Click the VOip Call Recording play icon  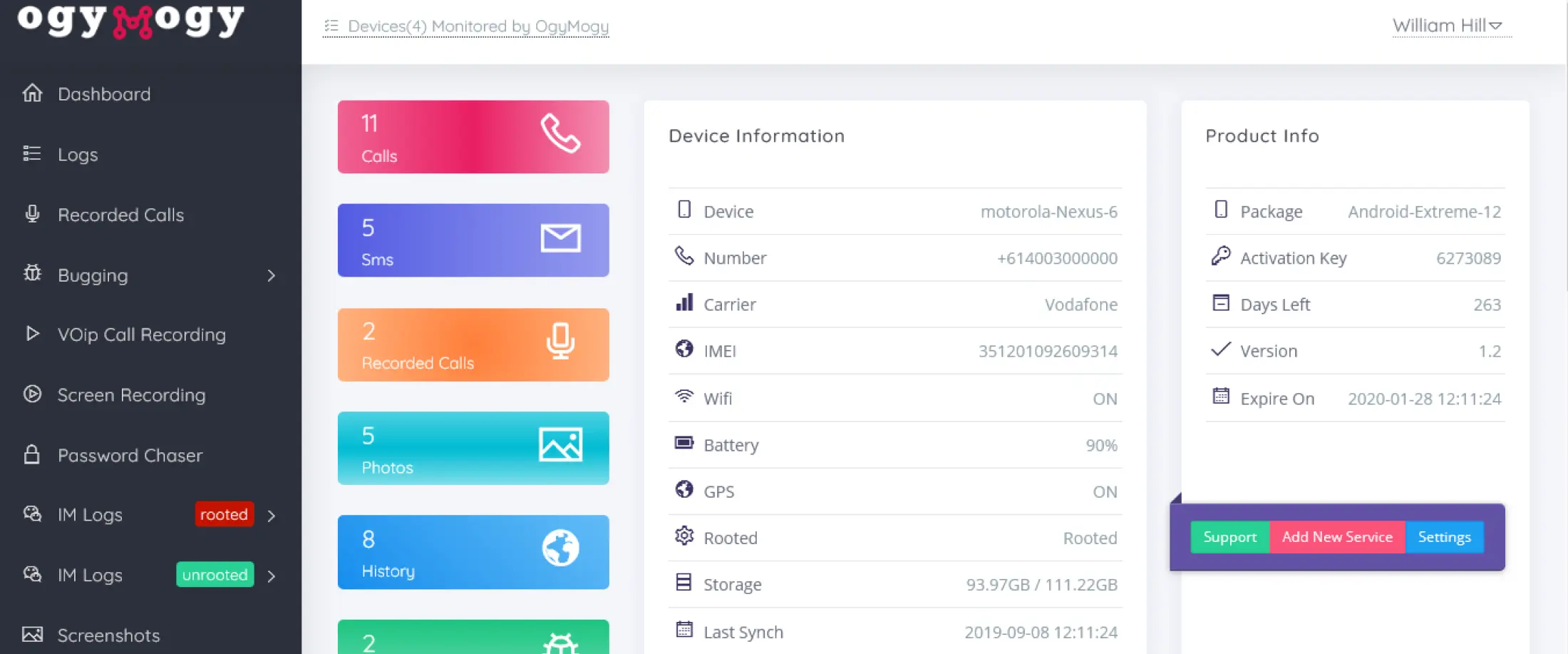point(32,334)
